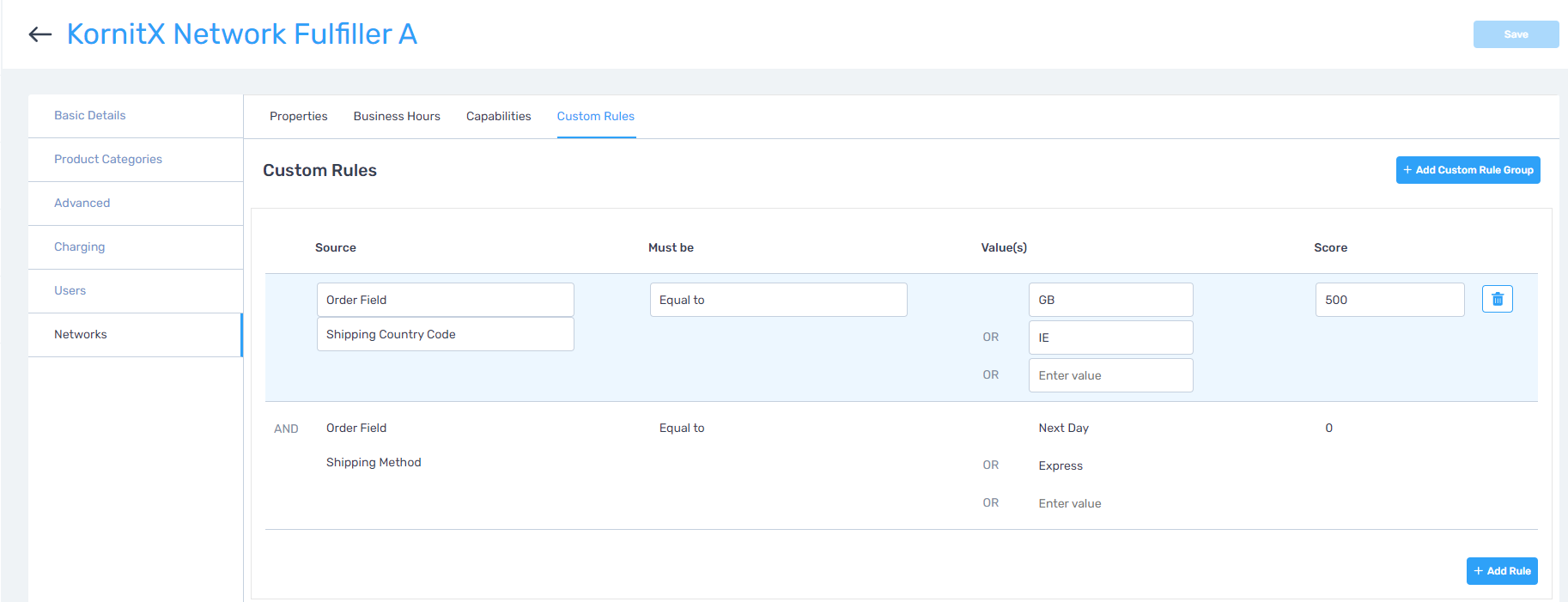Click the Save button
1568x602 pixels.
(1516, 34)
